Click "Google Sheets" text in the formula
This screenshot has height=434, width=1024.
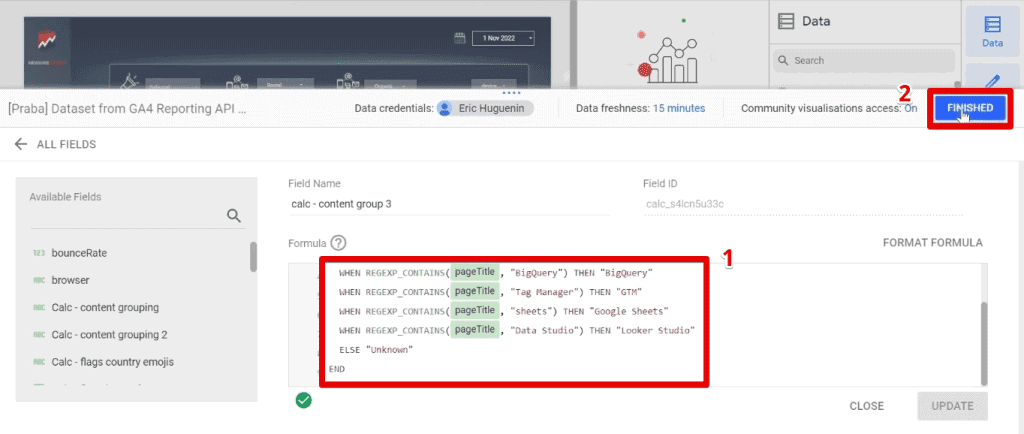point(630,311)
